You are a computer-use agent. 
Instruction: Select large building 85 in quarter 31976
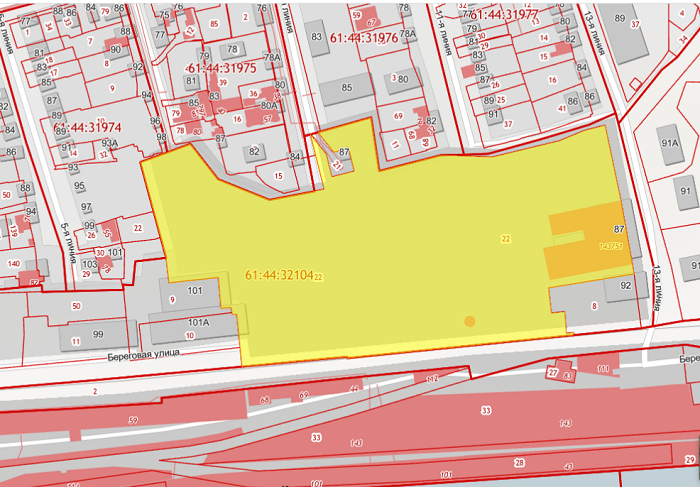[x=346, y=88]
